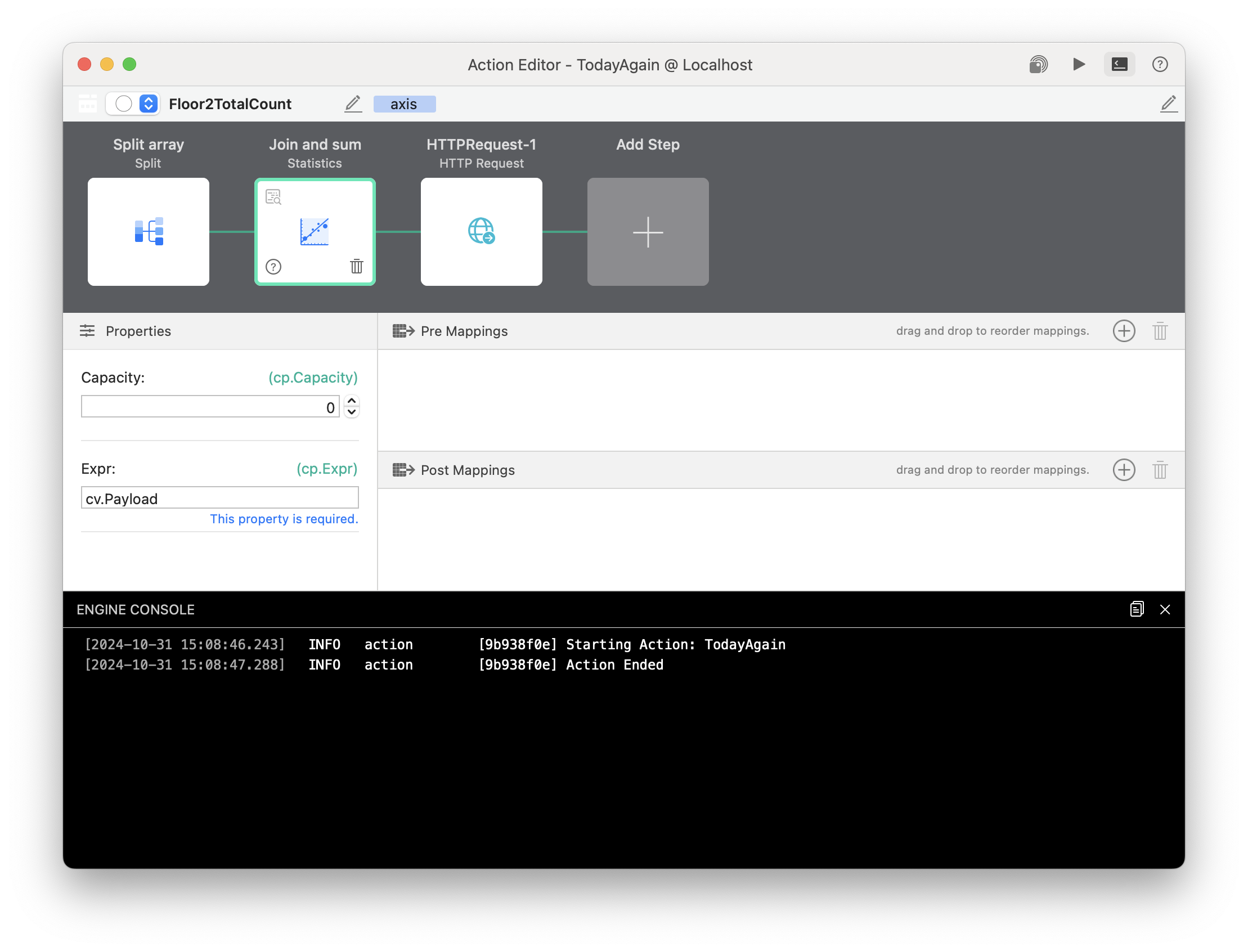
Task: Click the Join and sum step title
Action: click(x=315, y=145)
